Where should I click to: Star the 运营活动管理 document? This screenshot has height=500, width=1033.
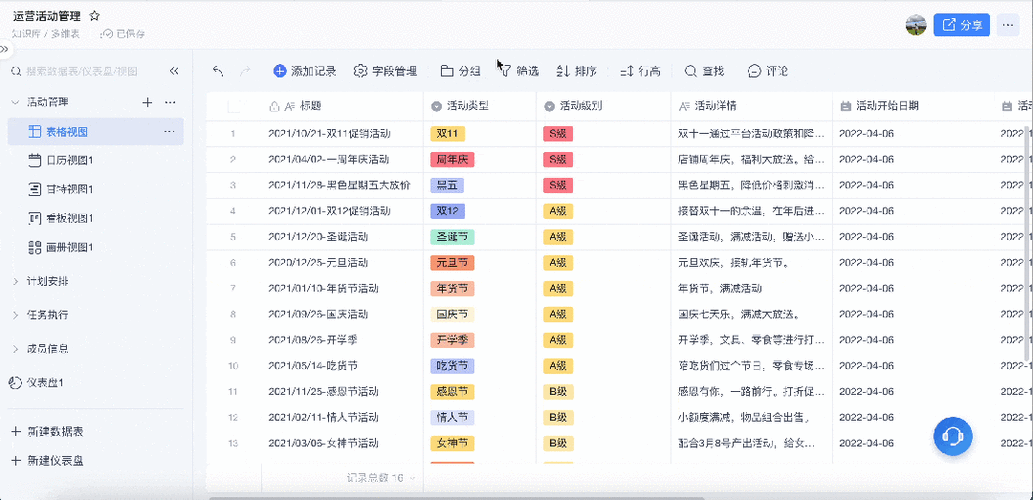click(95, 16)
